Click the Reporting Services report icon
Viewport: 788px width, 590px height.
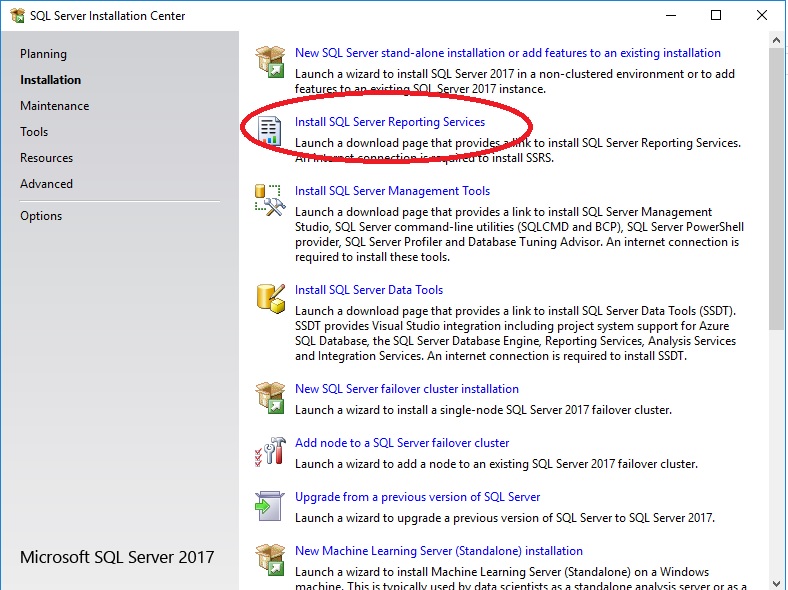[x=269, y=131]
